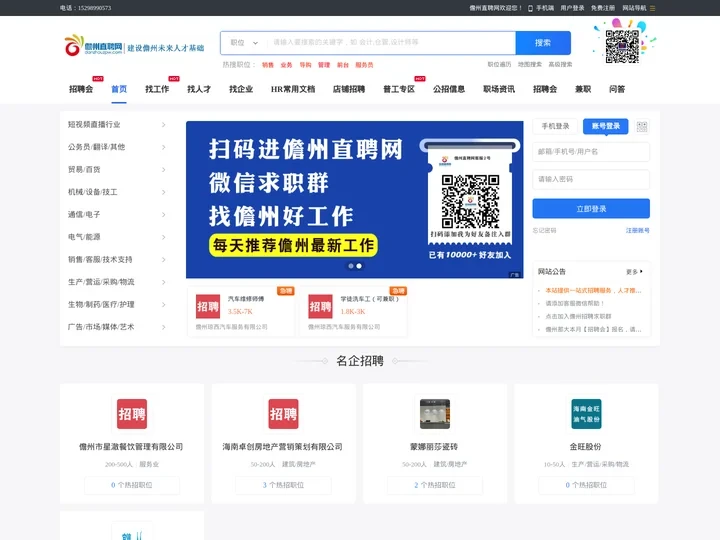Screen dimensions: 720x540
Task: Switch to 手机登录 tab
Action: [x=555, y=126]
